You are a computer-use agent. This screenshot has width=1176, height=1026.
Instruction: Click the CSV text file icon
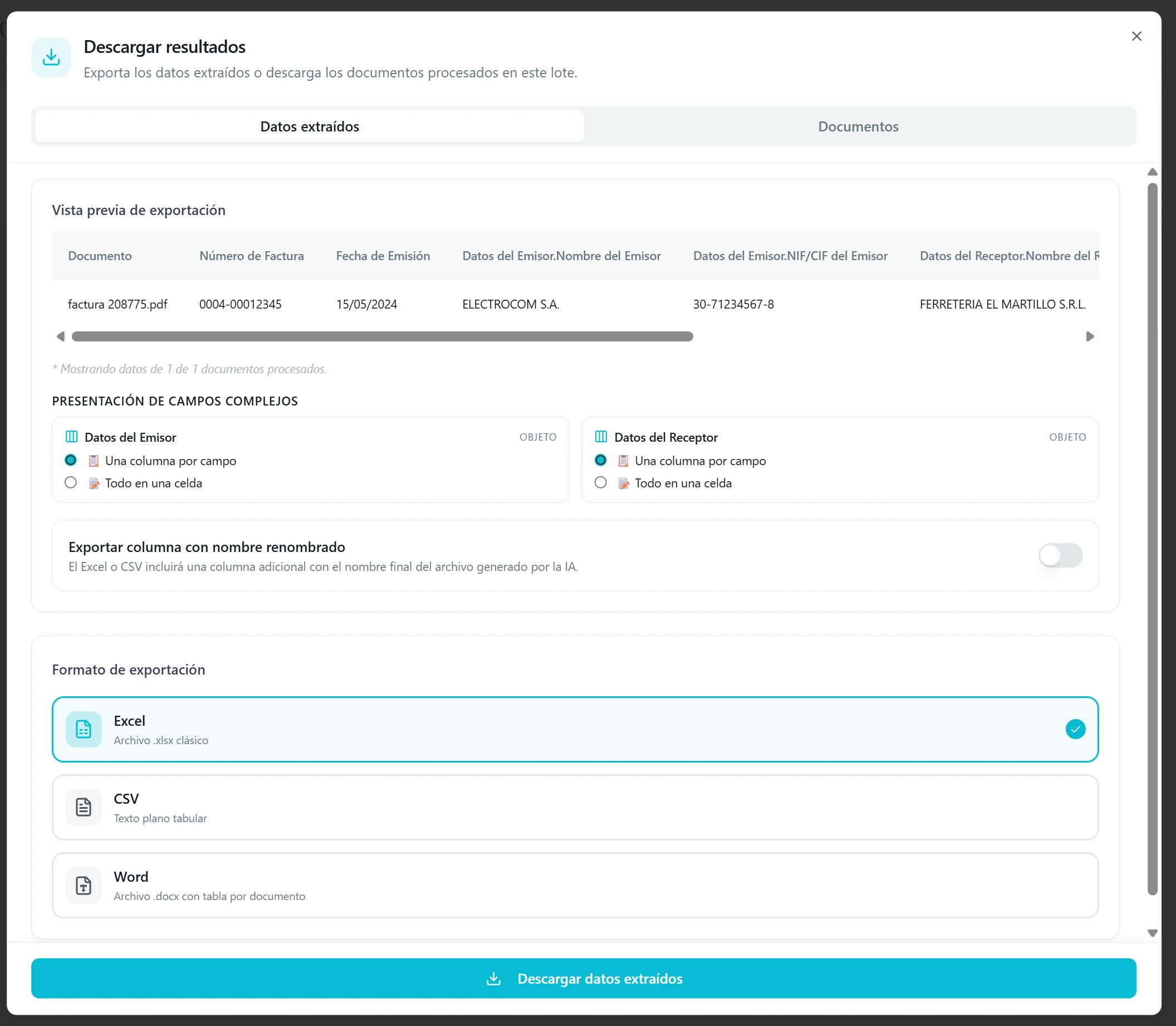pyautogui.click(x=84, y=807)
